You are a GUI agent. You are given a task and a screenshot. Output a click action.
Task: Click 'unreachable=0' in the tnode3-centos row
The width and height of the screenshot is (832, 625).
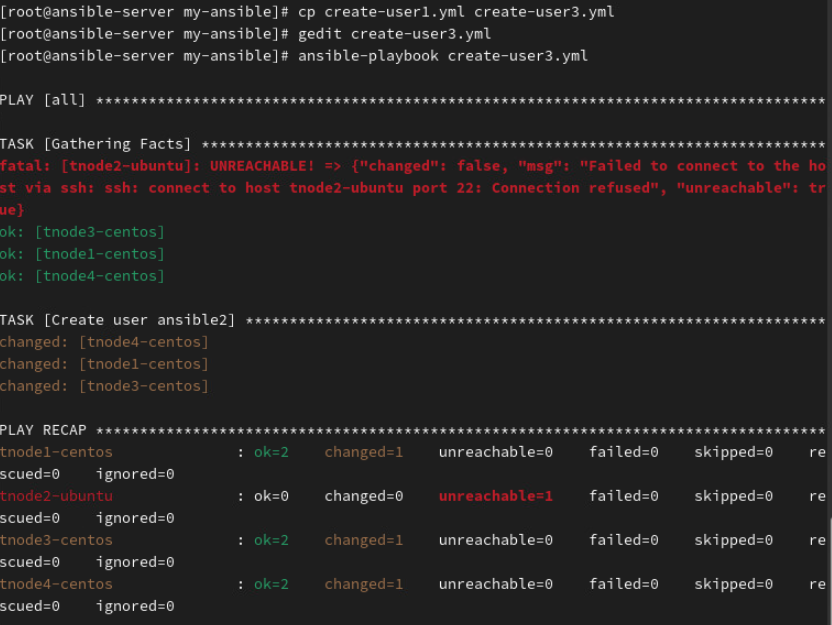coord(496,540)
